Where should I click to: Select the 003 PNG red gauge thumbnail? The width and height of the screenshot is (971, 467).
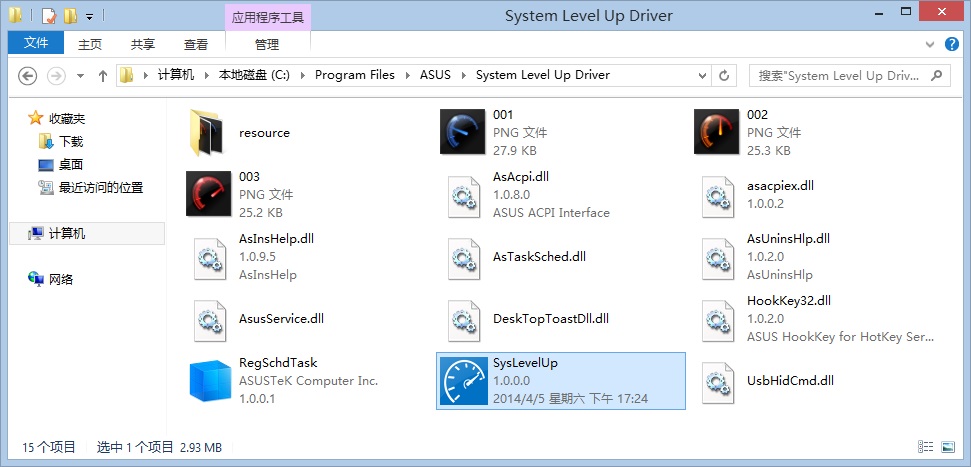click(x=208, y=193)
